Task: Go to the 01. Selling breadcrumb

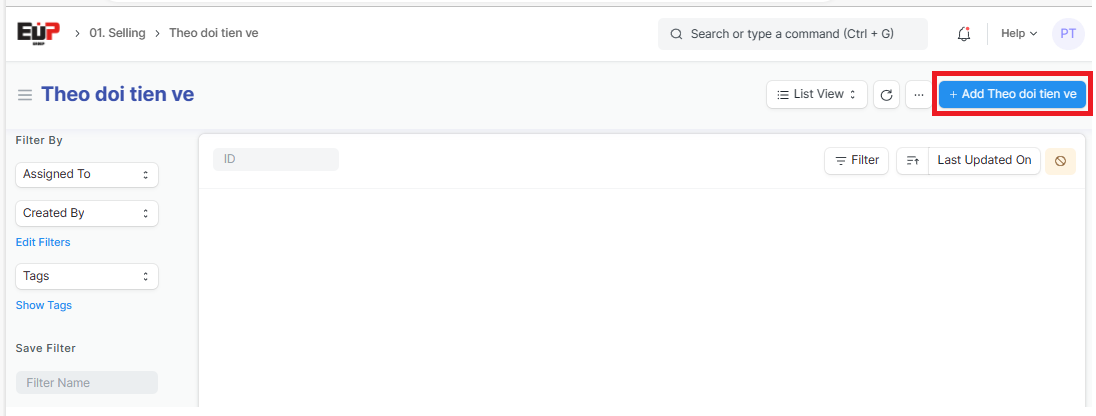Action: coord(117,34)
